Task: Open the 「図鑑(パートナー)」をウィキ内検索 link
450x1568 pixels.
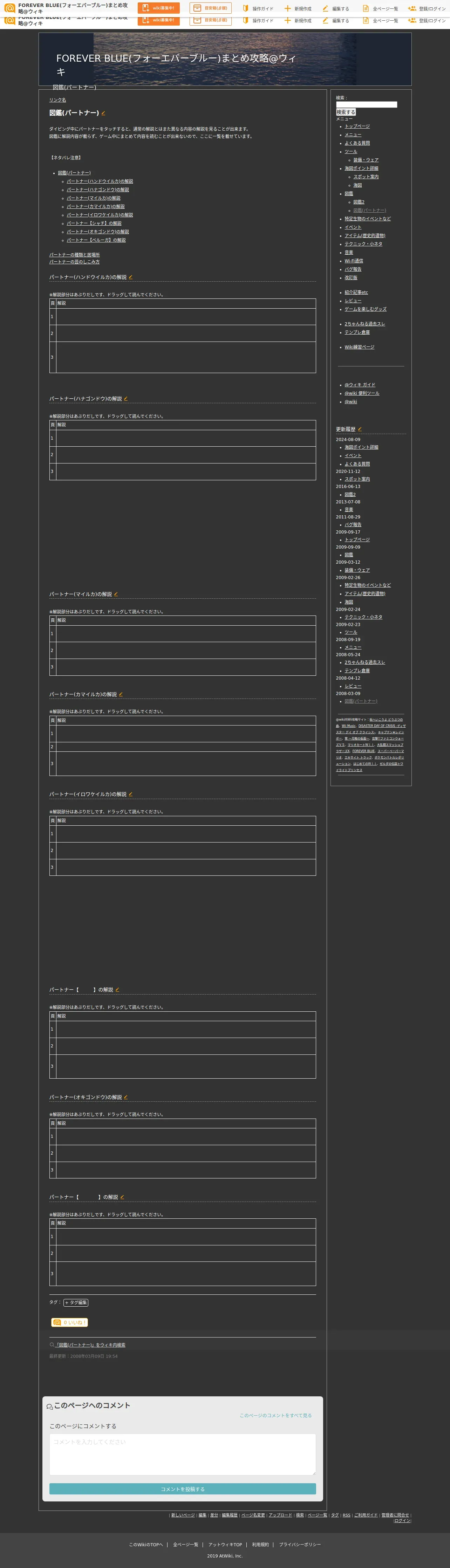Action: click(90, 1345)
